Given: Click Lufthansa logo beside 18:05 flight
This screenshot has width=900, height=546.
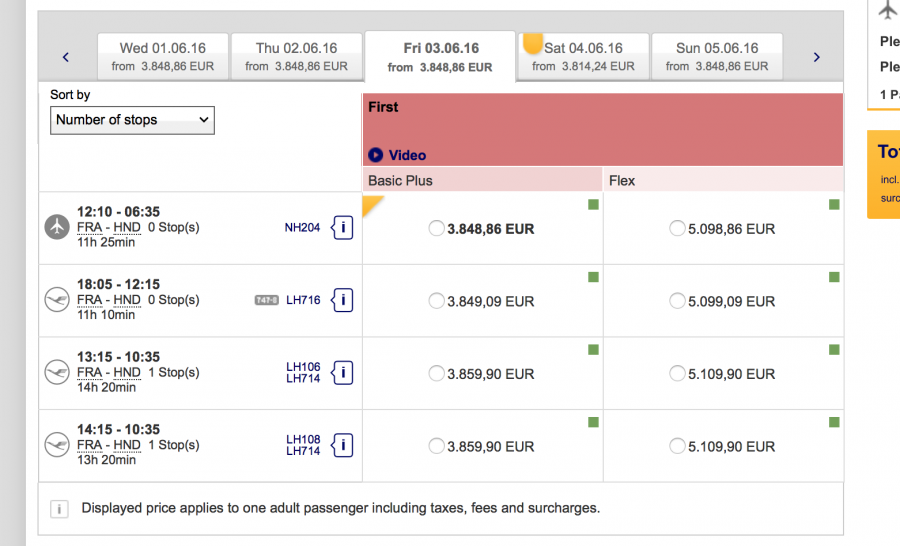Looking at the screenshot, I should [58, 300].
